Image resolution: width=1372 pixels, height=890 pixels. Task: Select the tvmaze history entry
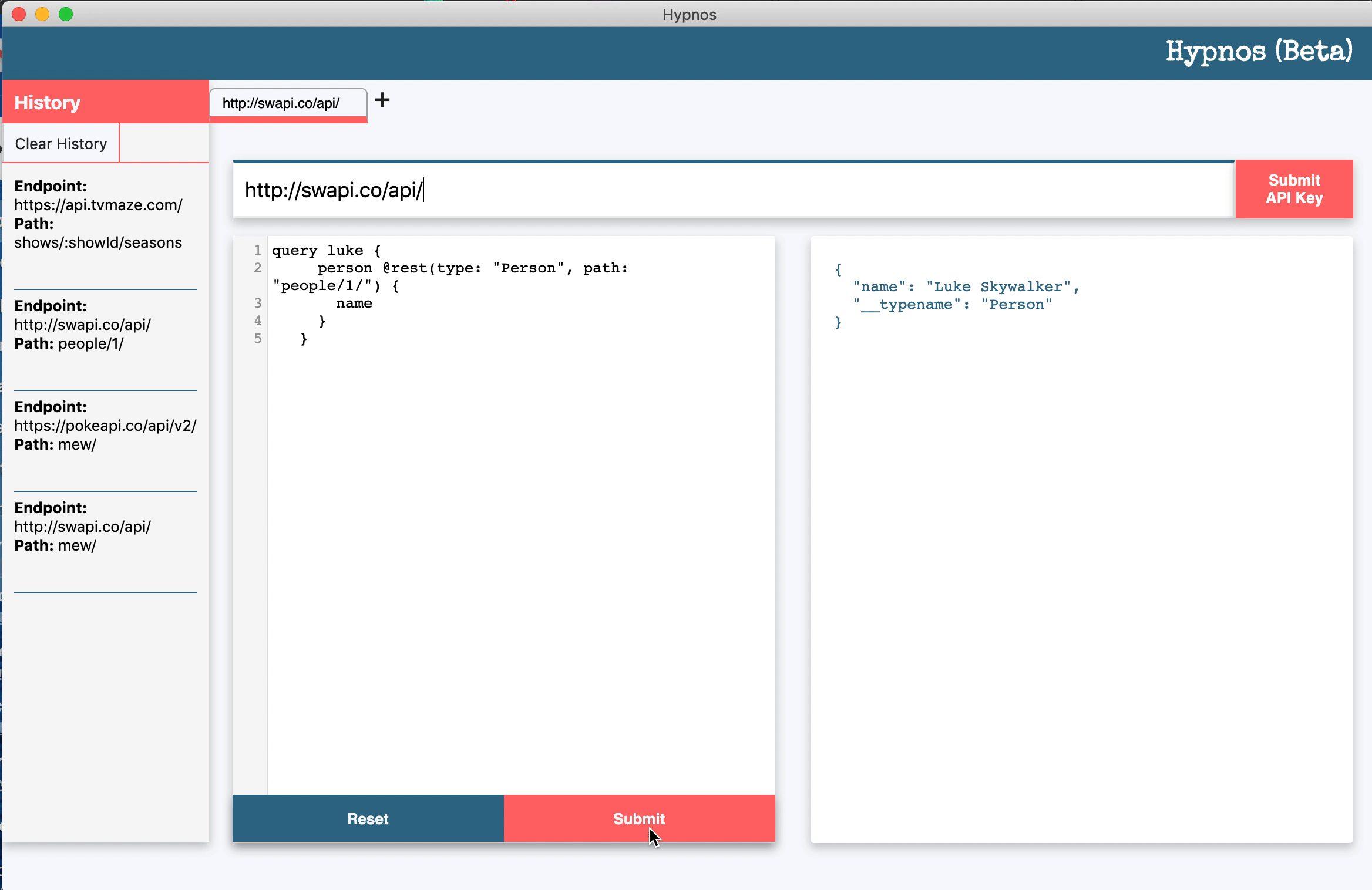[99, 215]
